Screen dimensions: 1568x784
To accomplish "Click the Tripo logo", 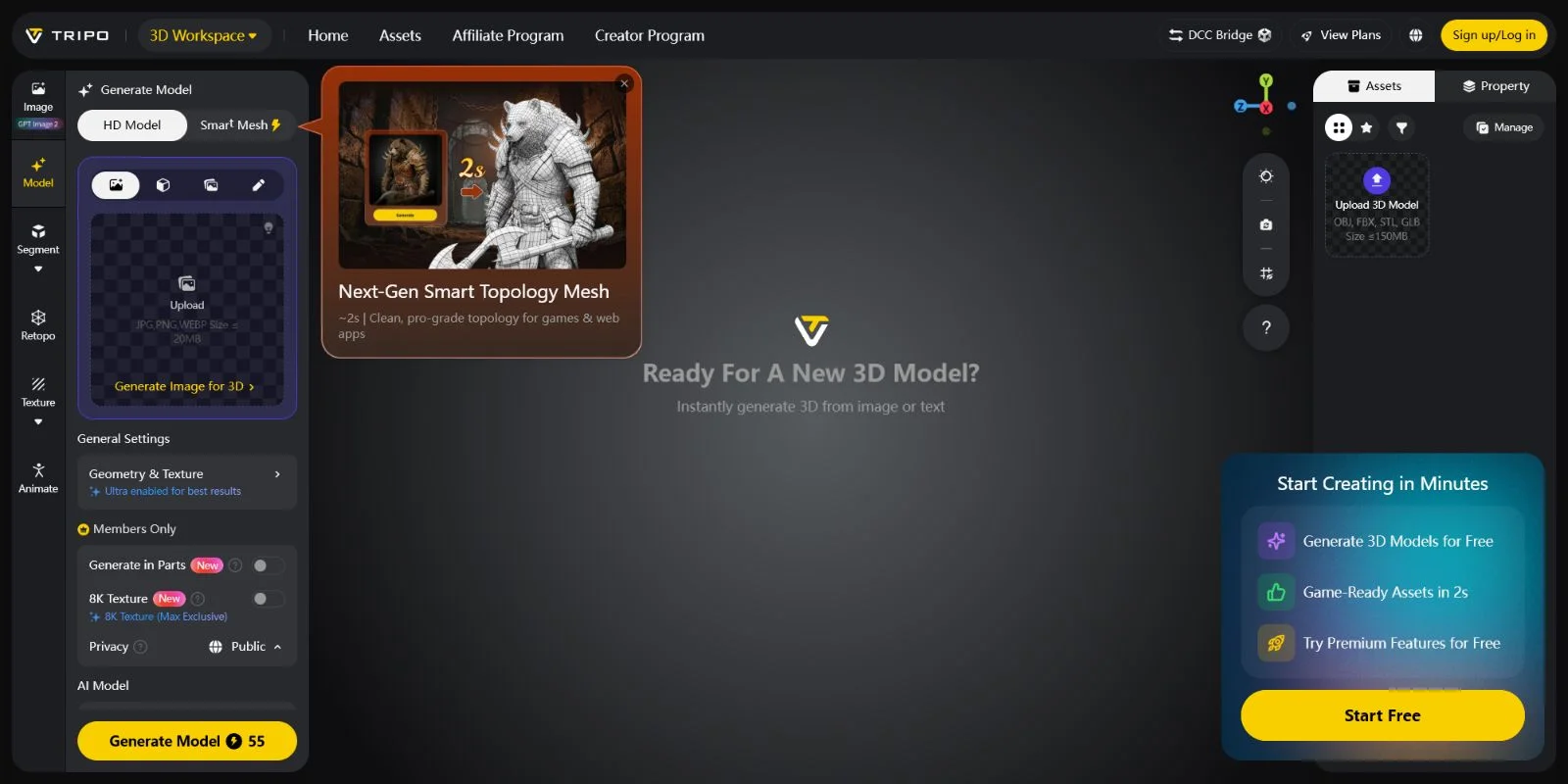I will tap(67, 35).
